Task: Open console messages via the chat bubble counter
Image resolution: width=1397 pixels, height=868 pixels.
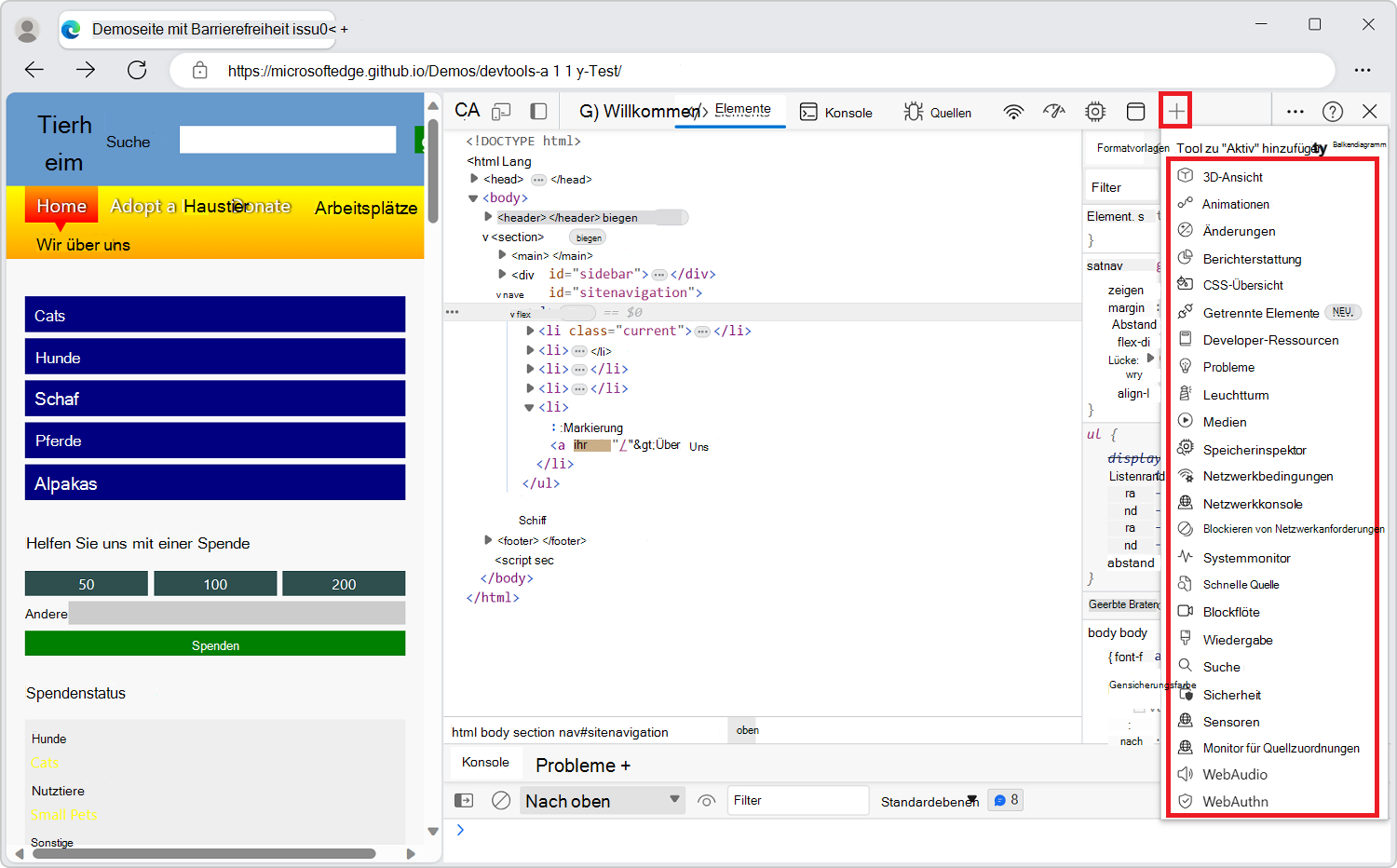Action: tap(1005, 800)
